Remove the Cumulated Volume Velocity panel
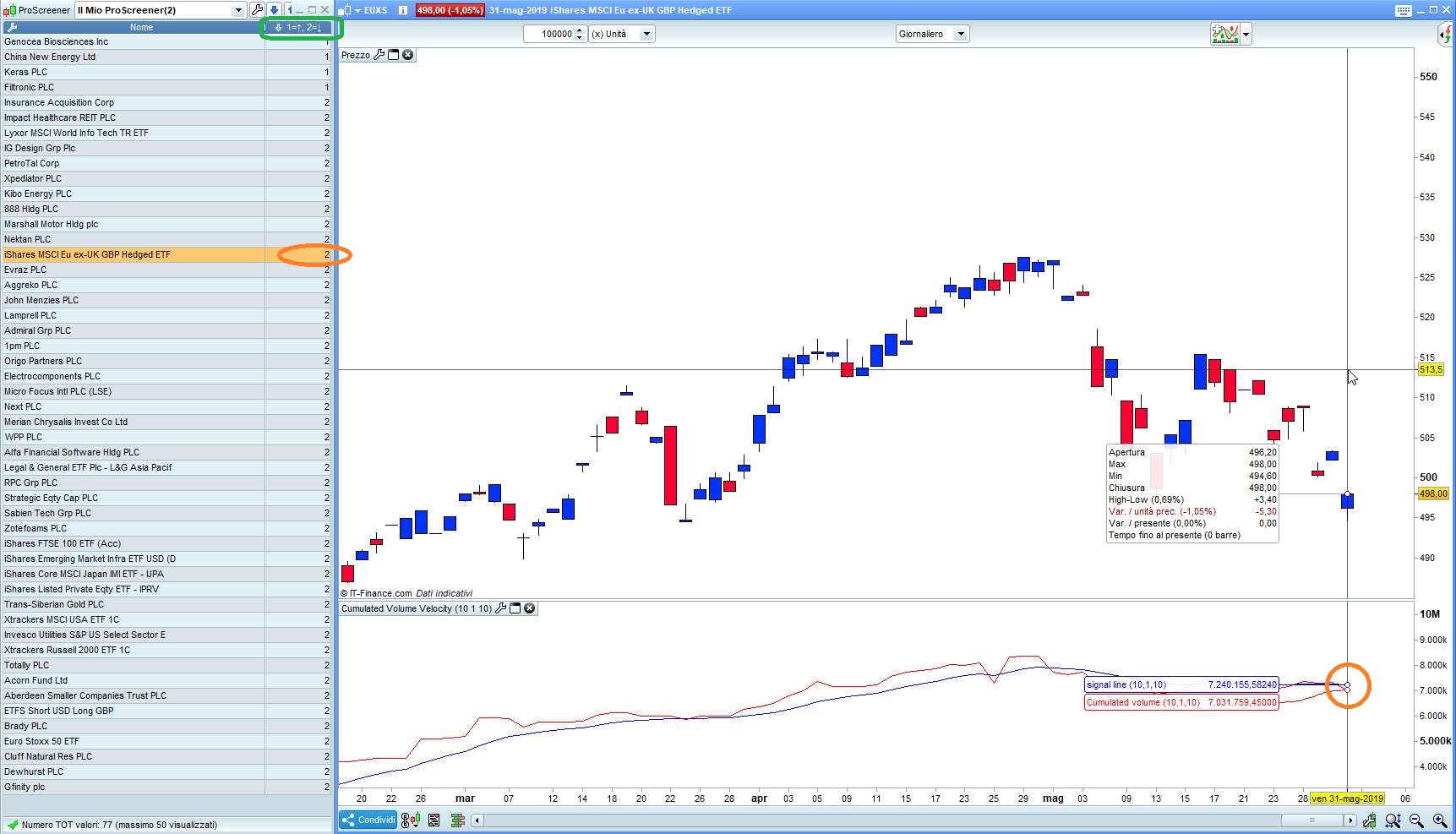 click(530, 608)
